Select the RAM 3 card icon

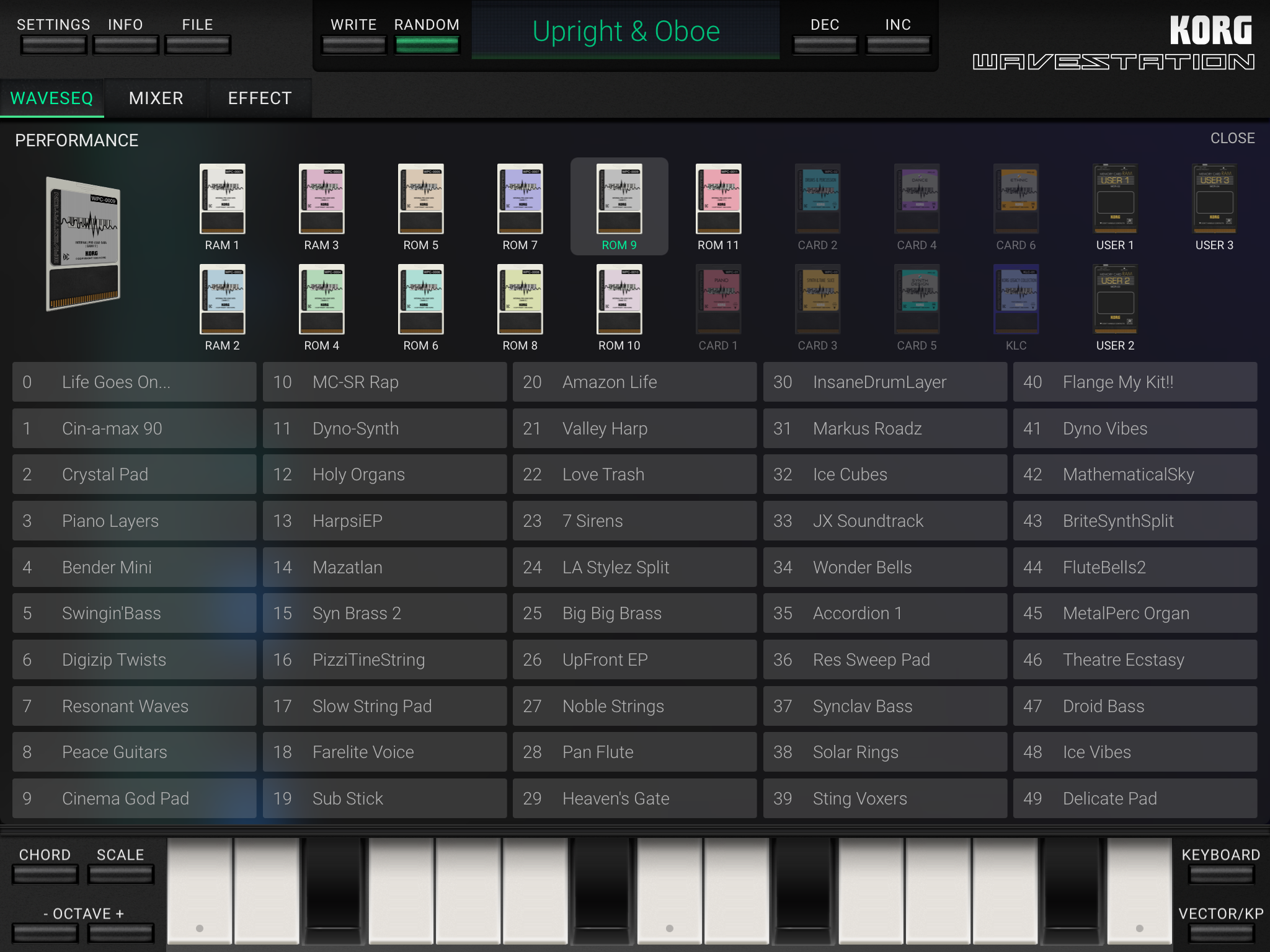point(321,200)
